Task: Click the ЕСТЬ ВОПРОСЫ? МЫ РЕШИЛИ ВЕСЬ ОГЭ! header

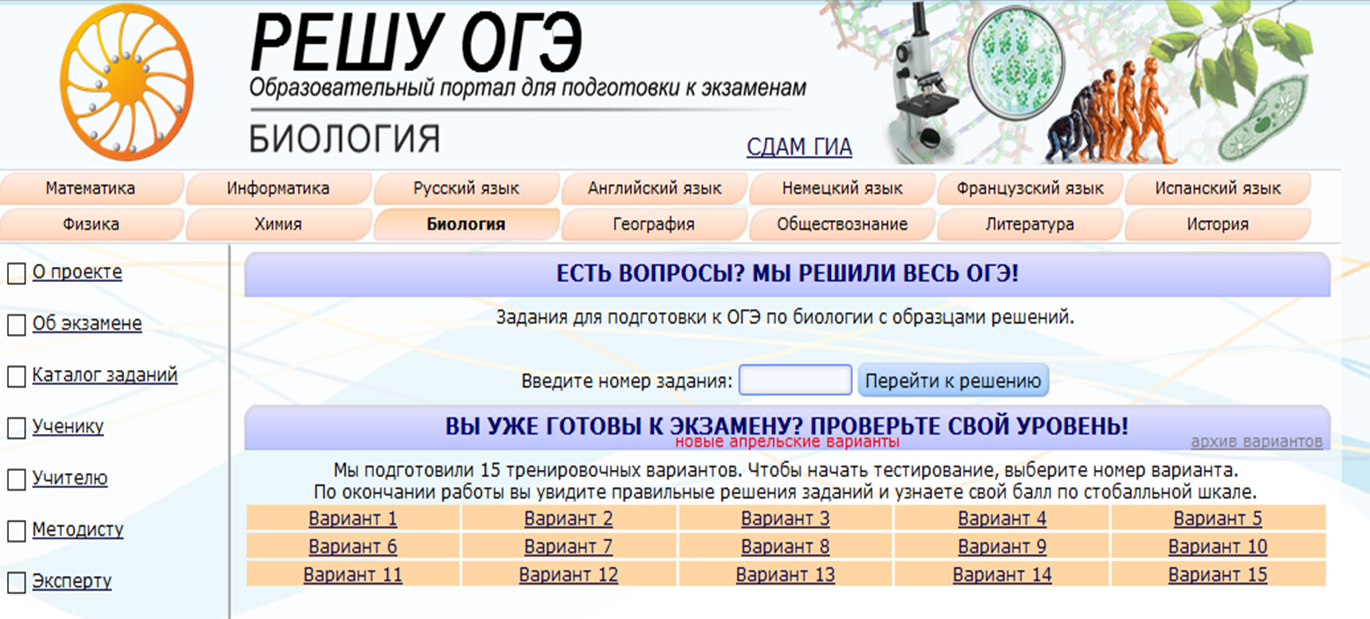Action: point(787,275)
